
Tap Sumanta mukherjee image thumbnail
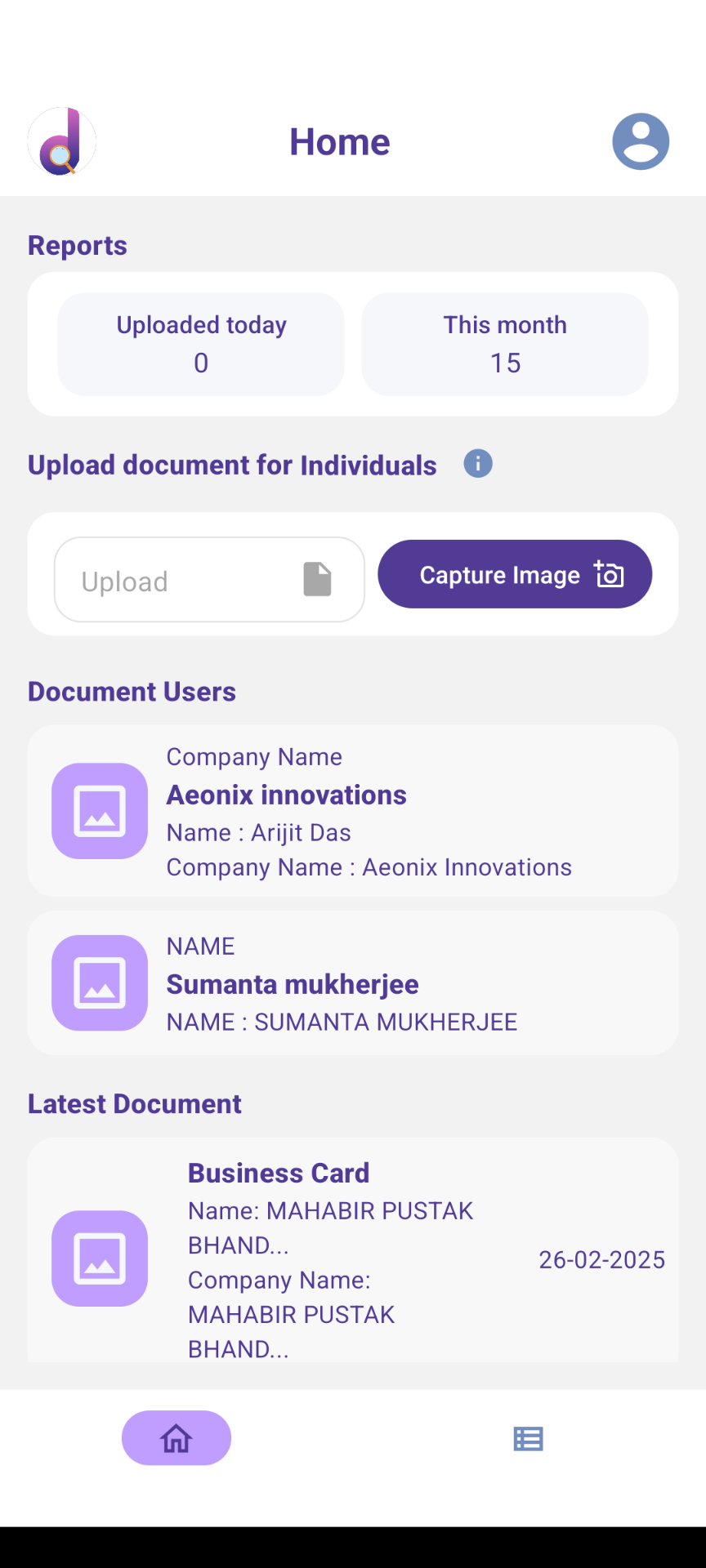[x=100, y=982]
